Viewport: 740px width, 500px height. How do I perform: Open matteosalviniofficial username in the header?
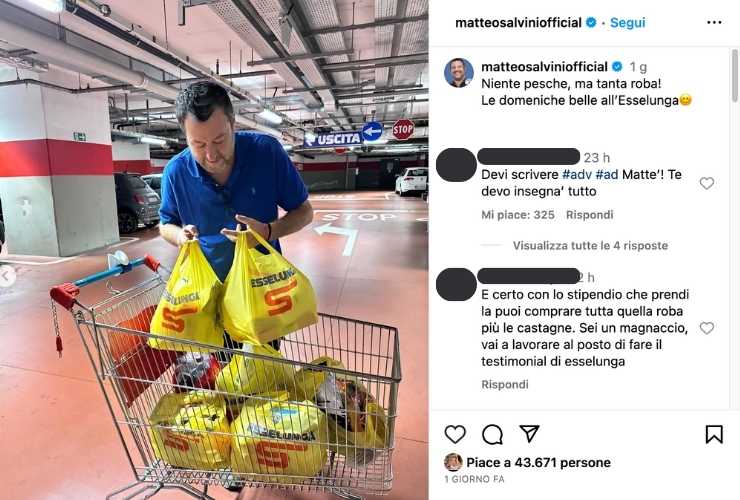[518, 23]
